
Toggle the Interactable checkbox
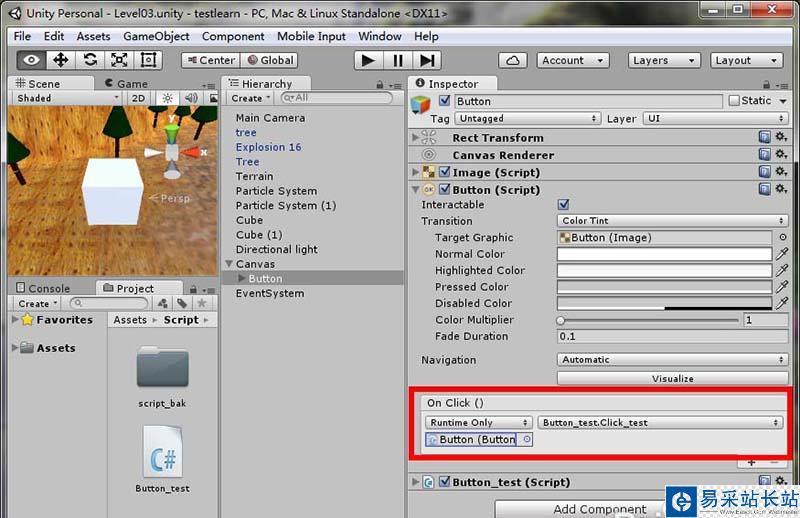click(563, 205)
